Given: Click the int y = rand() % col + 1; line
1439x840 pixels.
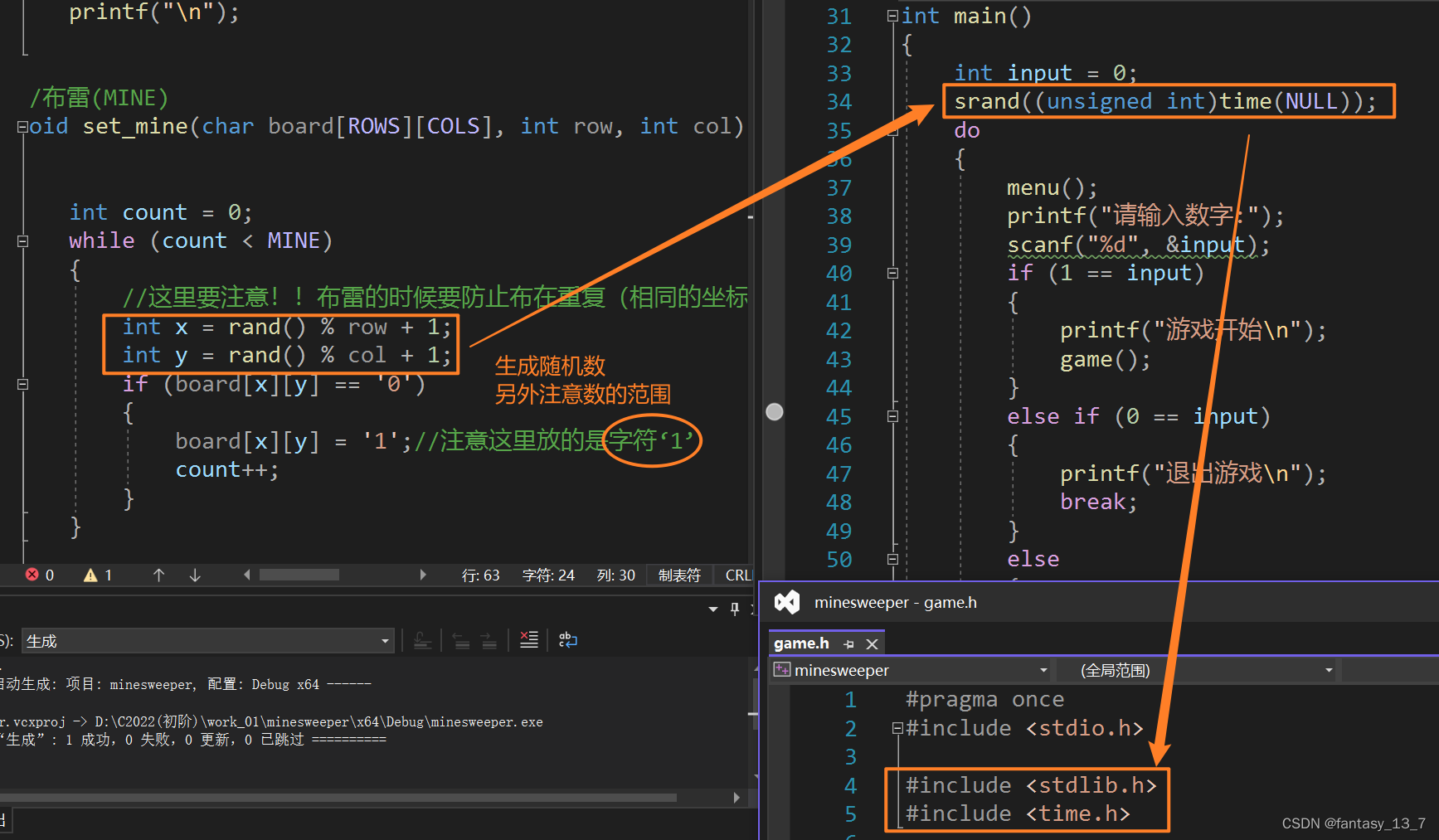Looking at the screenshot, I should coord(287,356).
